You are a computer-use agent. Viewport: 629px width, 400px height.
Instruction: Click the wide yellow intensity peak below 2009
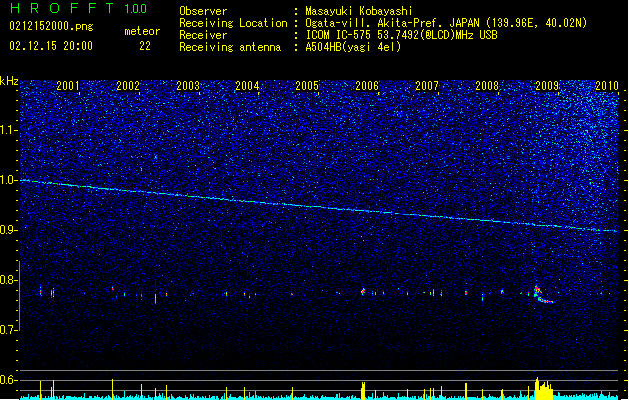point(544,389)
